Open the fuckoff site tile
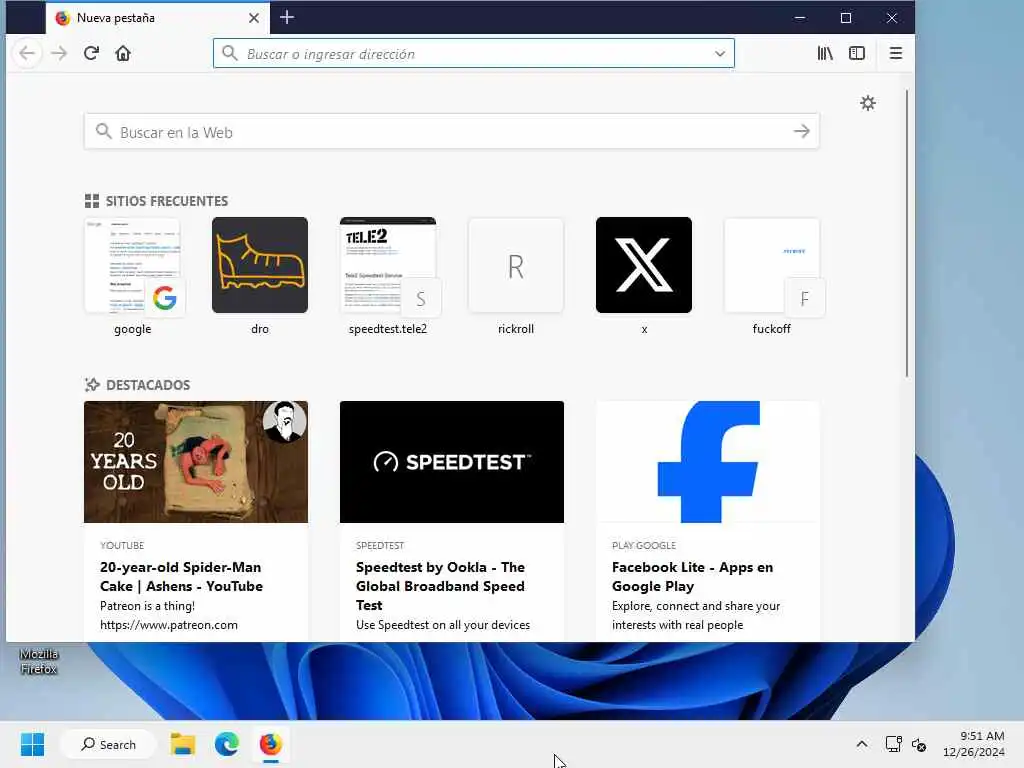This screenshot has width=1024, height=768. [x=772, y=265]
